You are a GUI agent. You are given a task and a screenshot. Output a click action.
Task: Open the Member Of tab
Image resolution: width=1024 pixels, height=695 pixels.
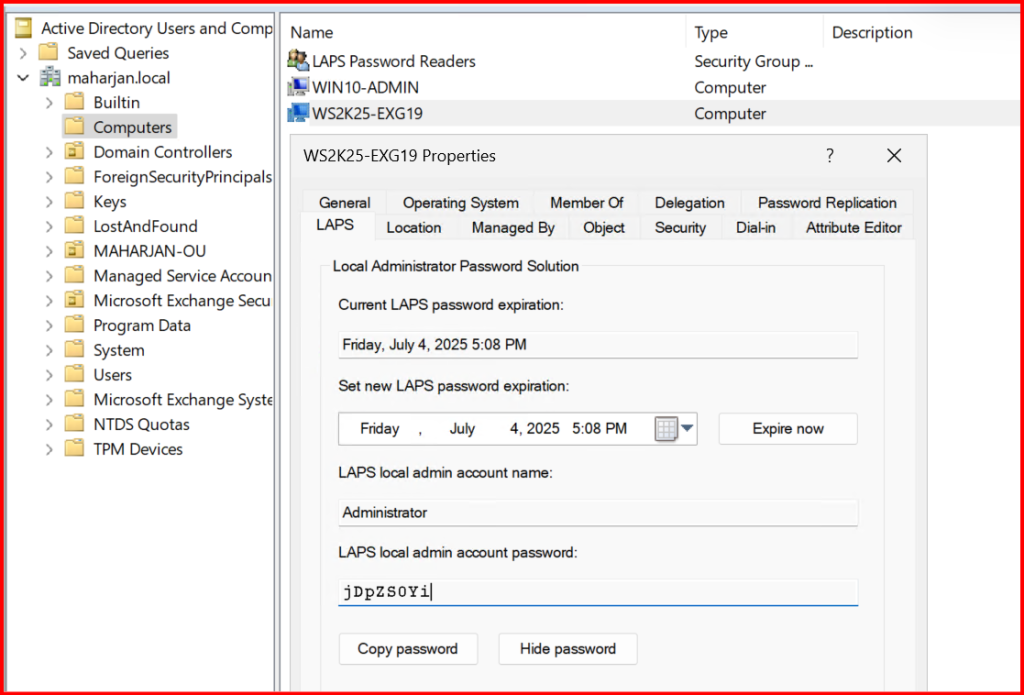pos(586,203)
